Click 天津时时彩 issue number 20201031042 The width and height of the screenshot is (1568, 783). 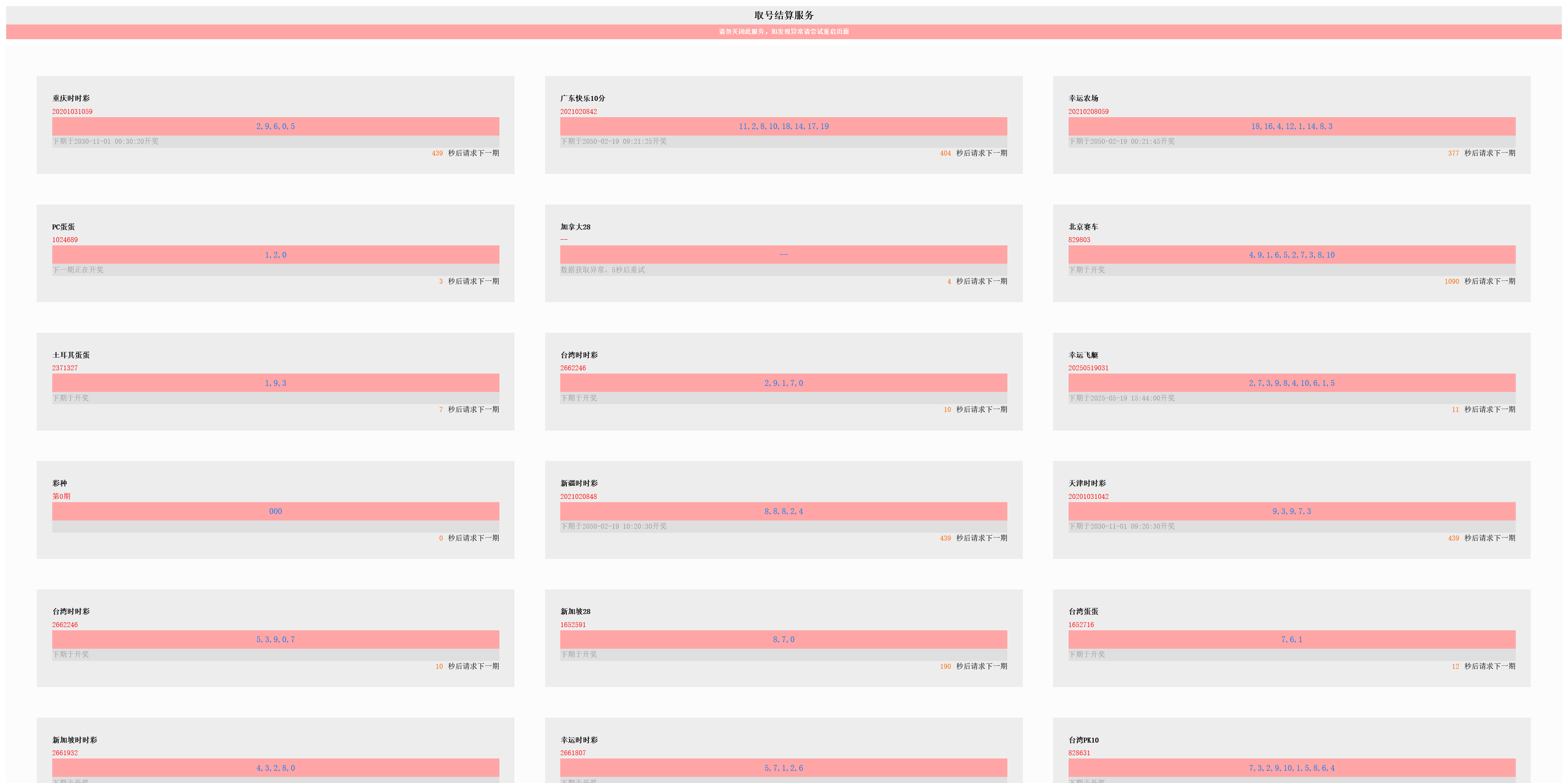(x=1088, y=497)
